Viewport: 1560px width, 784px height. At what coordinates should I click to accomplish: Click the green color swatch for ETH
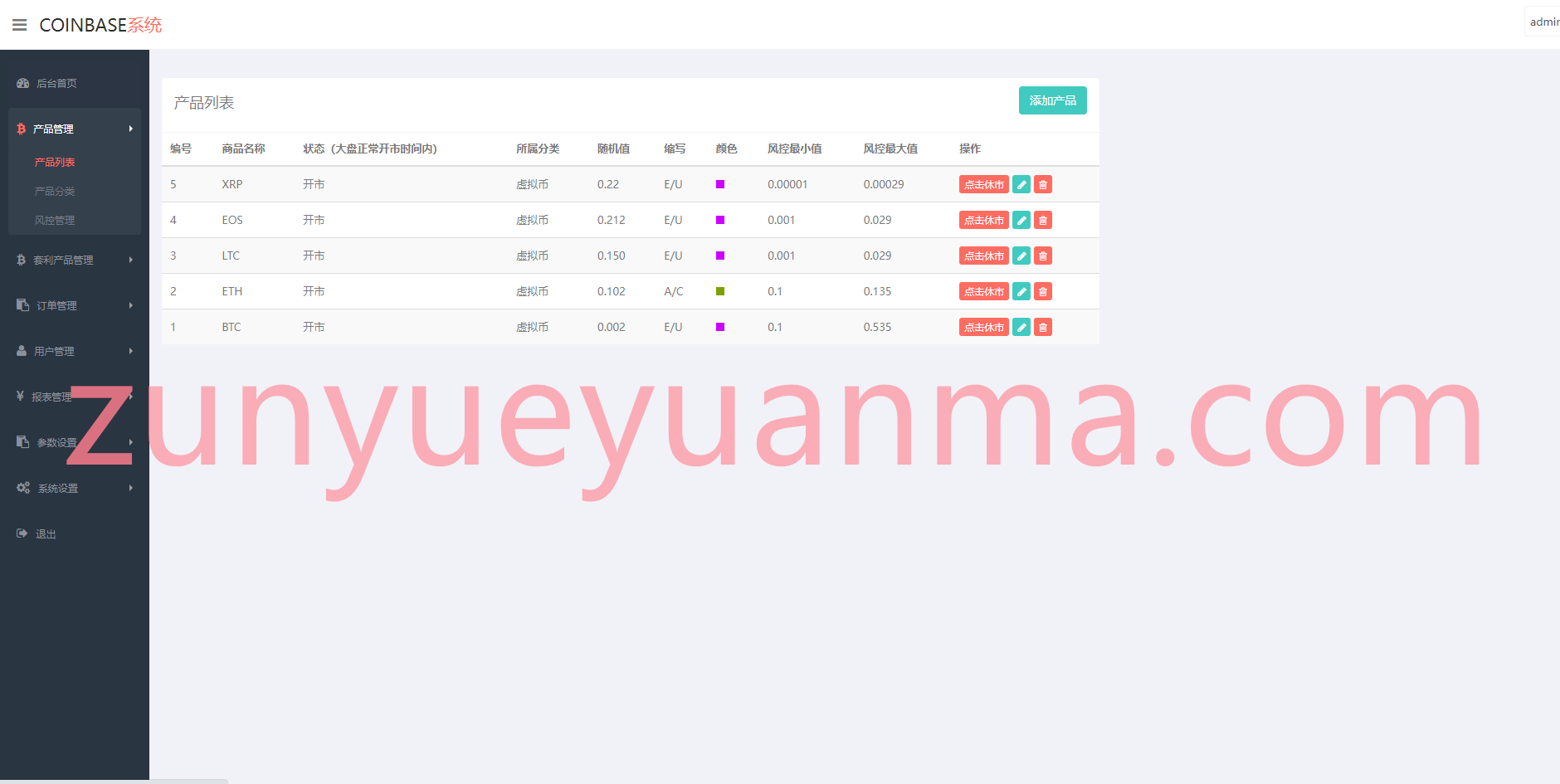720,291
